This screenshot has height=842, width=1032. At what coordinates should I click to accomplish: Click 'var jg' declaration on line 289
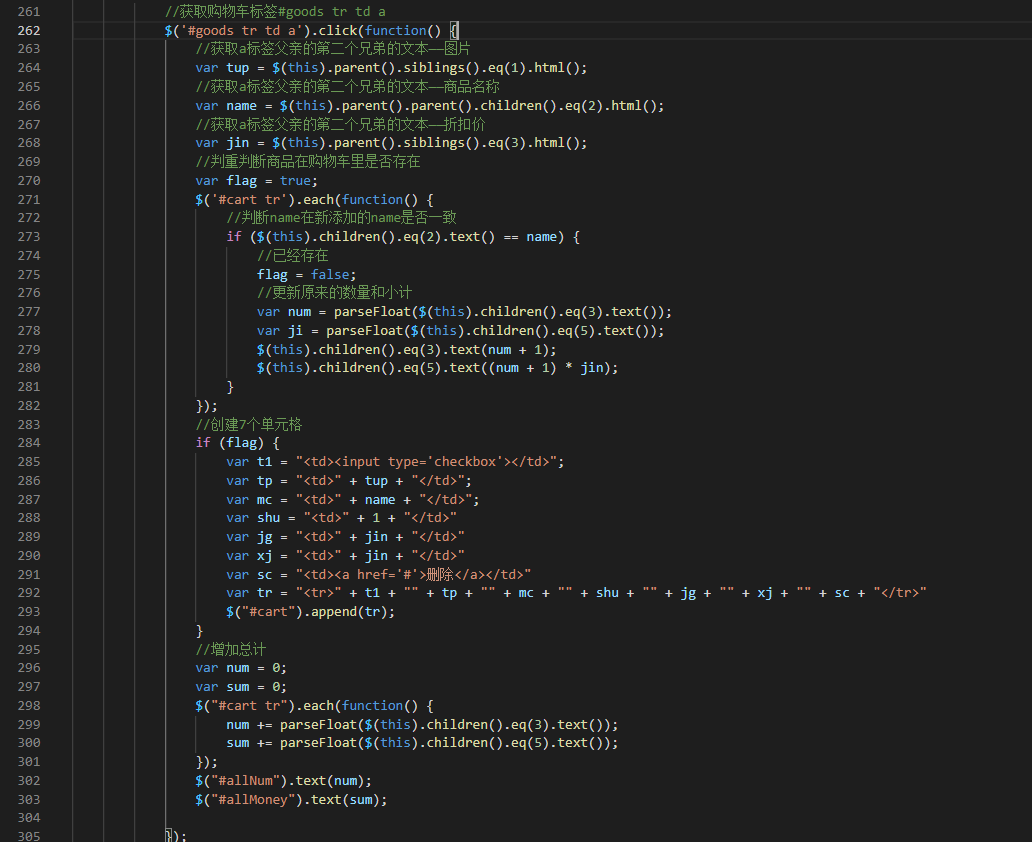346,537
